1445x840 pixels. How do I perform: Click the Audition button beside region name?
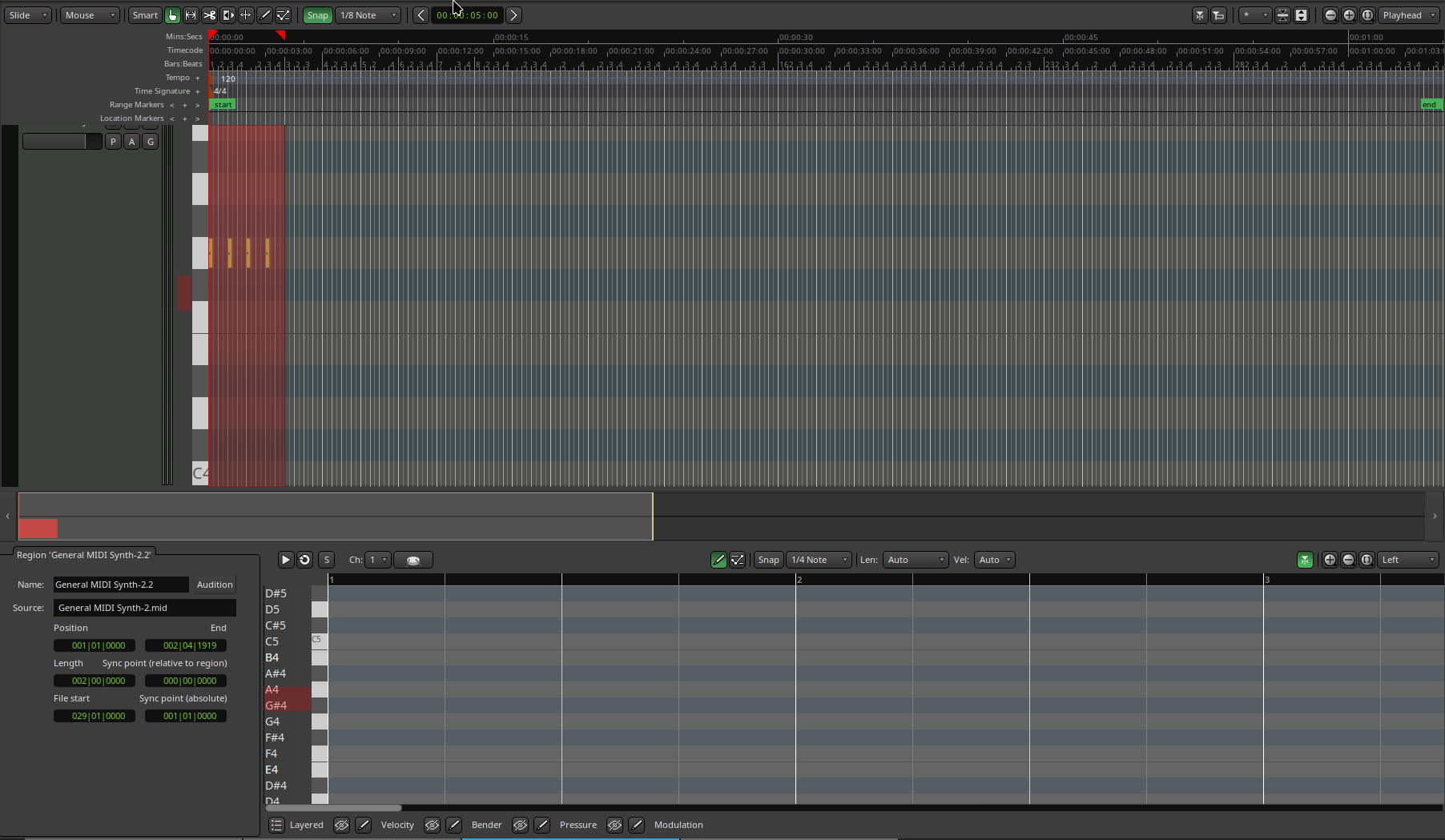(215, 585)
